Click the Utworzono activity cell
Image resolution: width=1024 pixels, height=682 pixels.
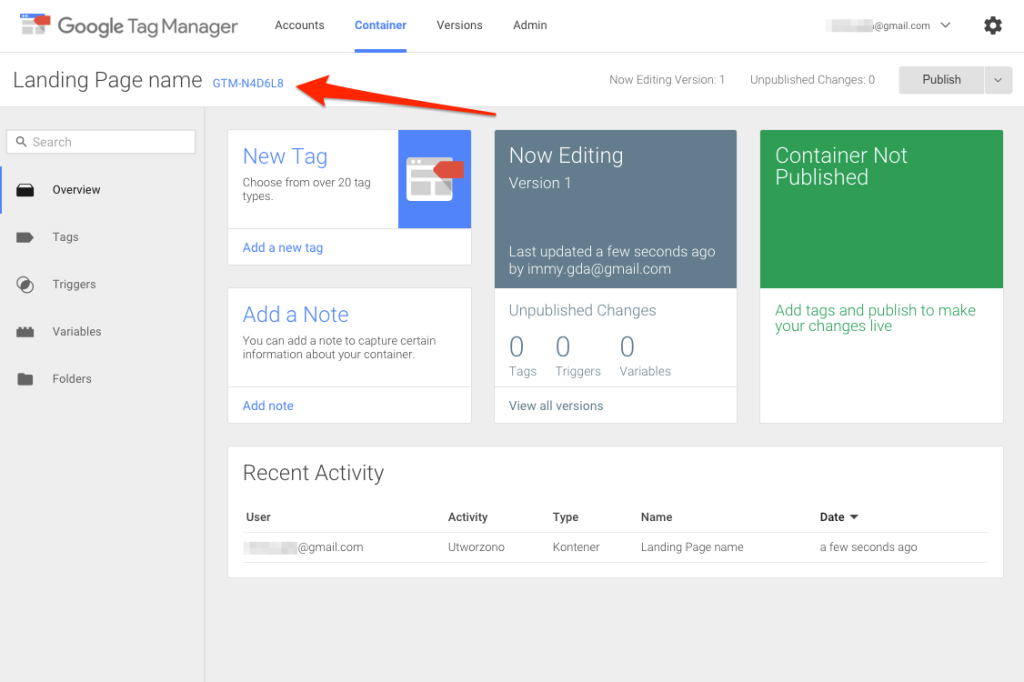(476, 547)
